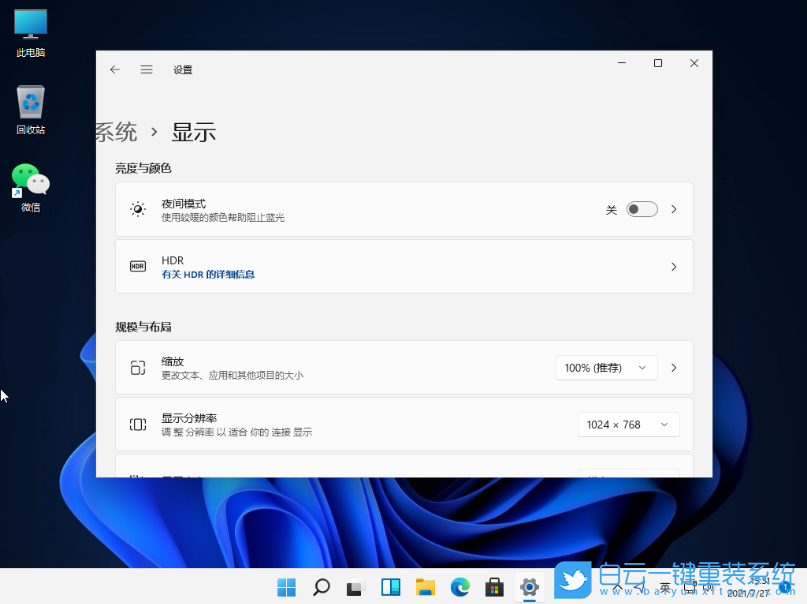Click the 夜间模式 sun icon

138,208
